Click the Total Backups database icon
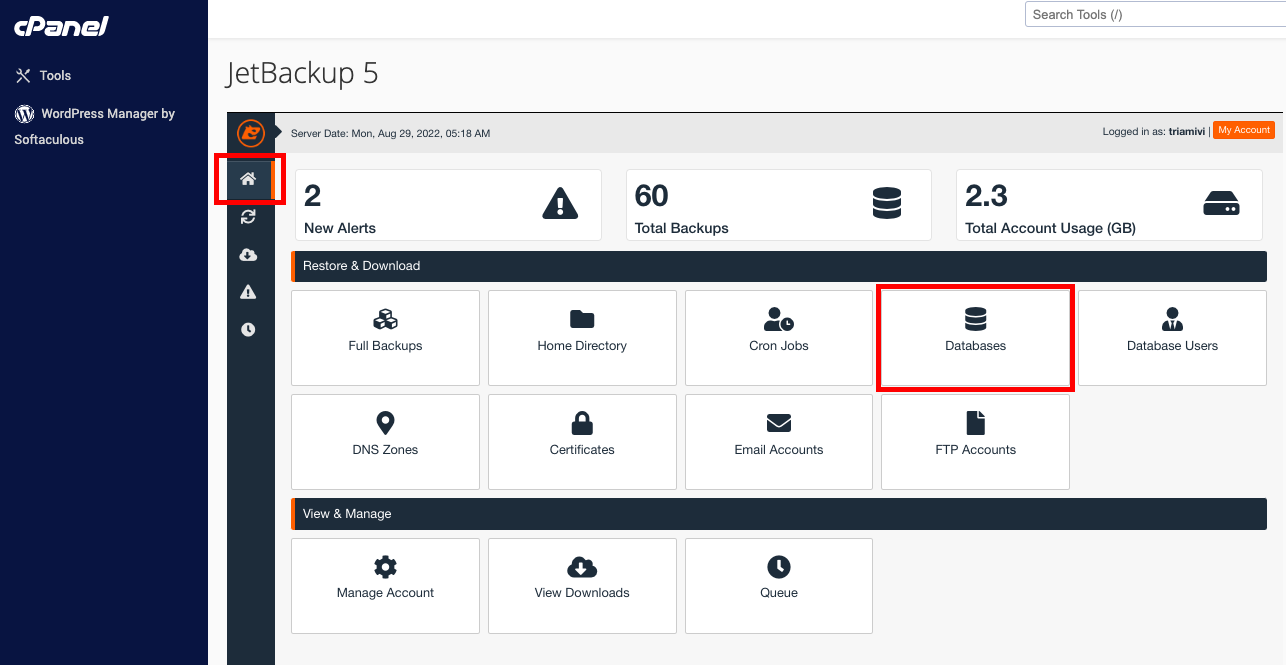Viewport: 1286px width, 665px height. (x=887, y=204)
